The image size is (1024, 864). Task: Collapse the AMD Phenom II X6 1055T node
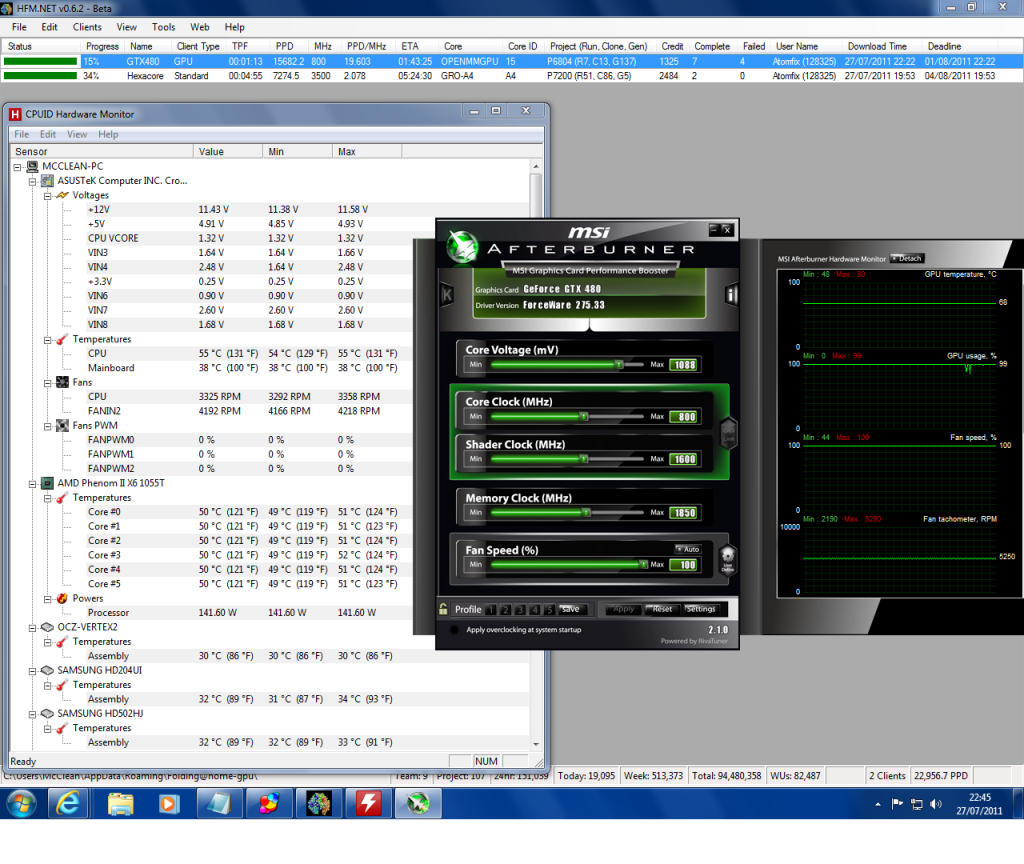[x=33, y=484]
